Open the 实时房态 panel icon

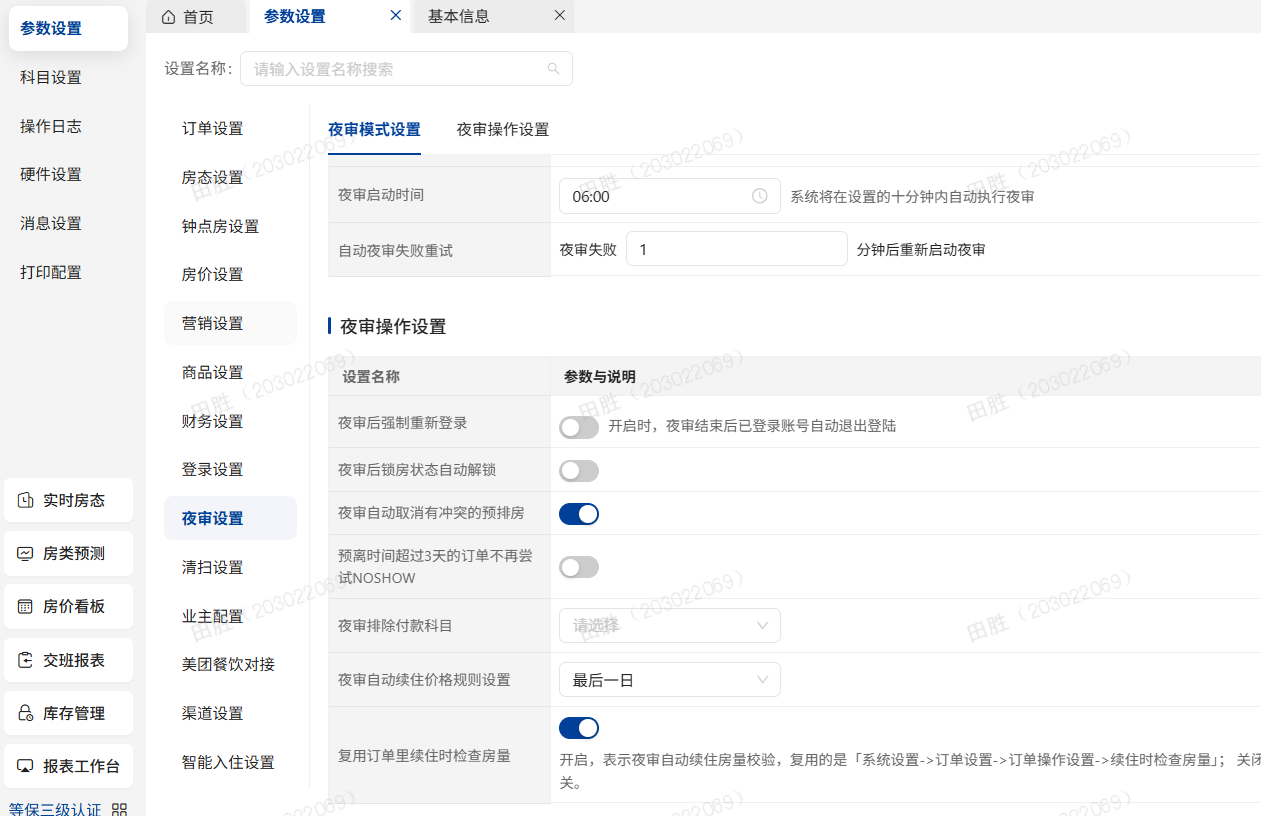[x=25, y=499]
